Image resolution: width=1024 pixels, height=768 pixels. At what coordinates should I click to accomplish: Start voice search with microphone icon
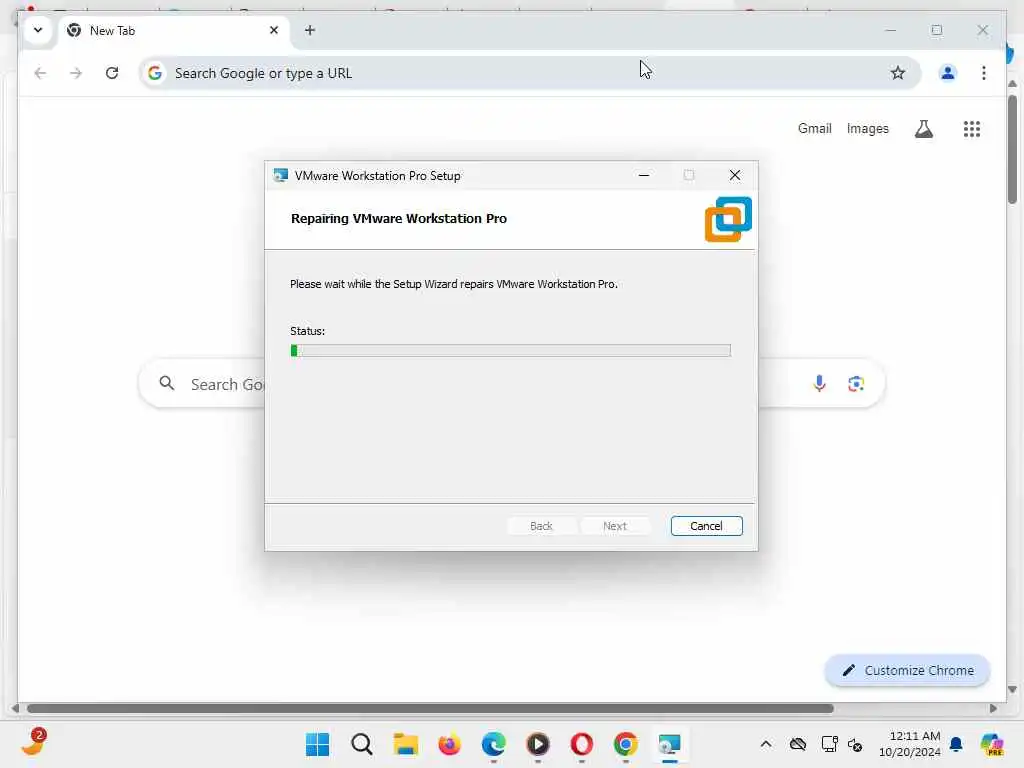(x=819, y=383)
